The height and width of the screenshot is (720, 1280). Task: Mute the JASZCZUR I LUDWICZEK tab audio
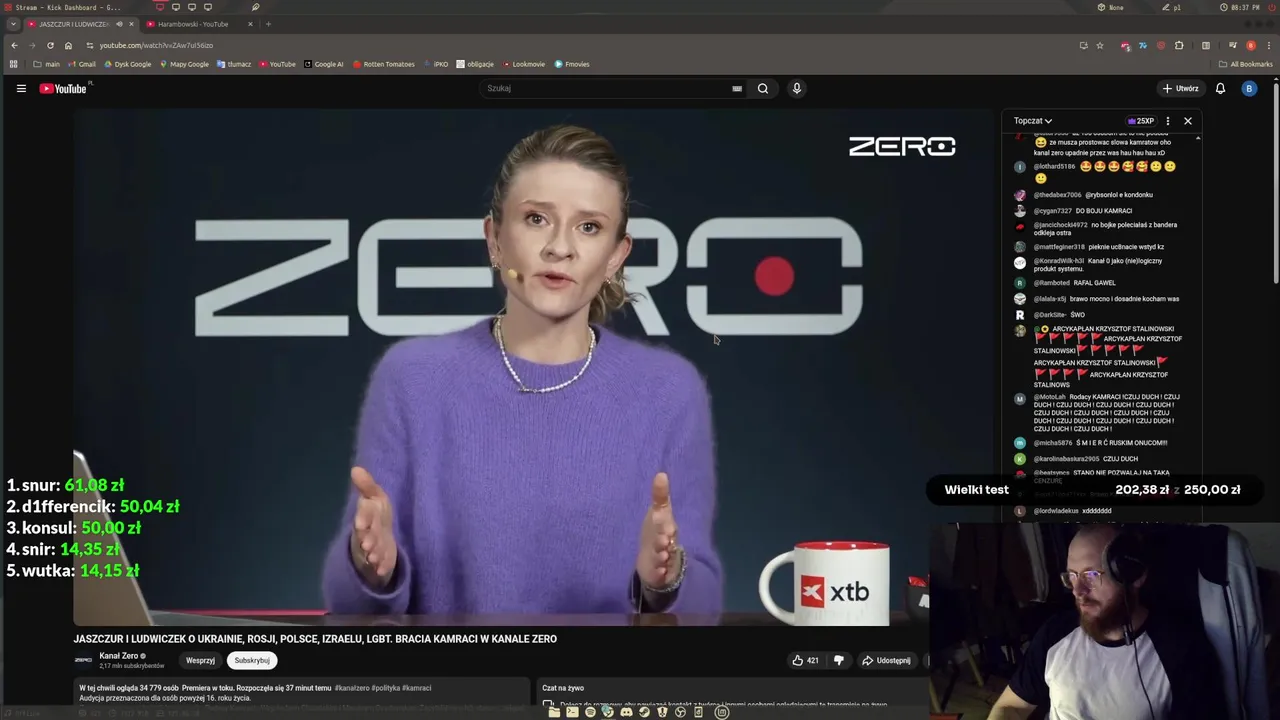tap(119, 24)
